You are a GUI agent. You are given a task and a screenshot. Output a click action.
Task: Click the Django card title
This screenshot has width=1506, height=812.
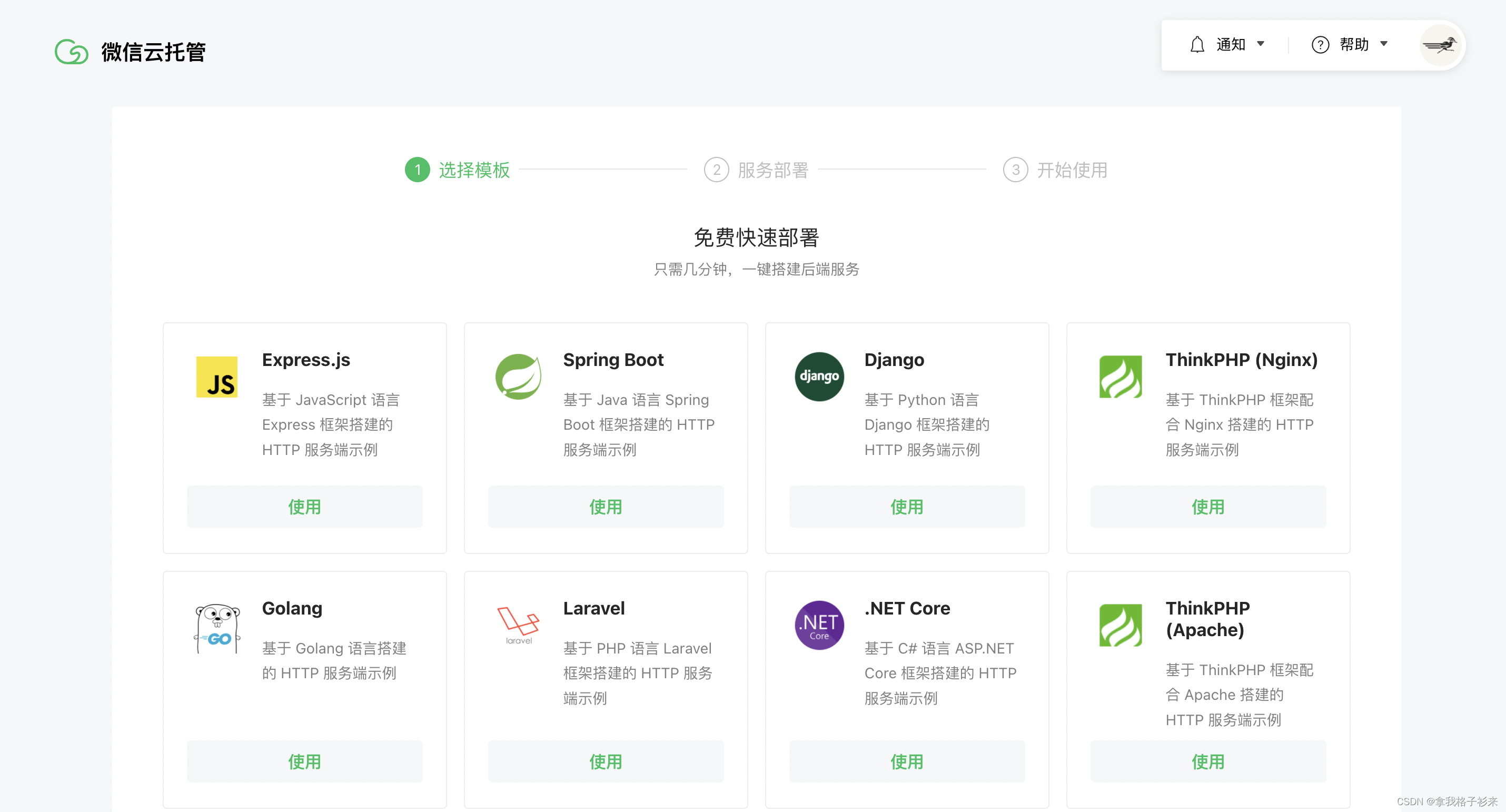pos(894,360)
